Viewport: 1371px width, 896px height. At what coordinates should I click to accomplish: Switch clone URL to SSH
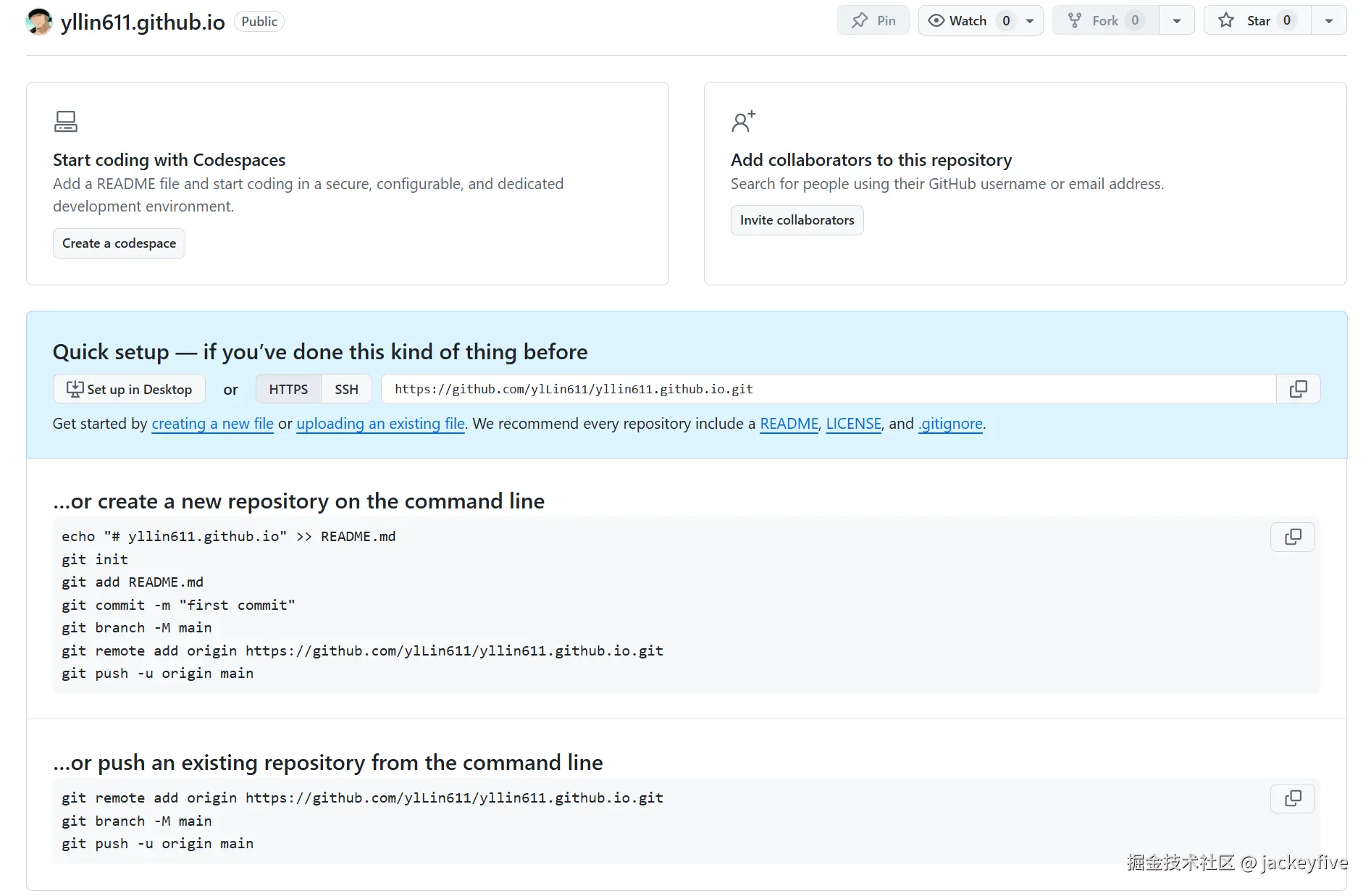pyautogui.click(x=346, y=389)
